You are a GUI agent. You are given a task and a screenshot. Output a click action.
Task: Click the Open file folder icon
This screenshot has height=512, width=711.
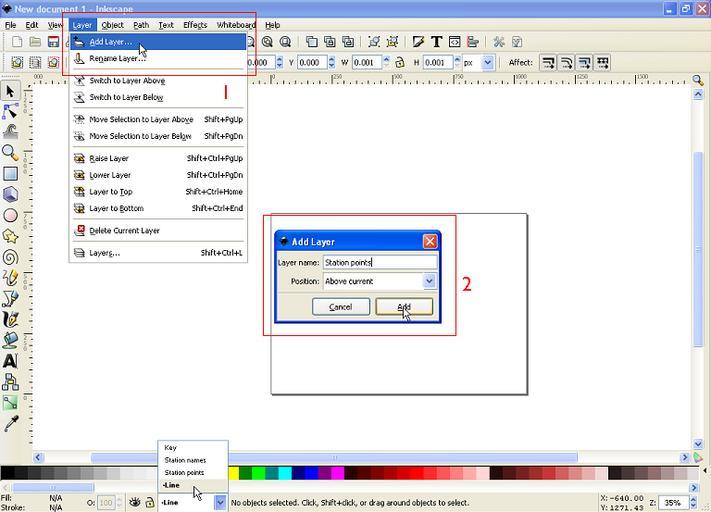[x=35, y=42]
